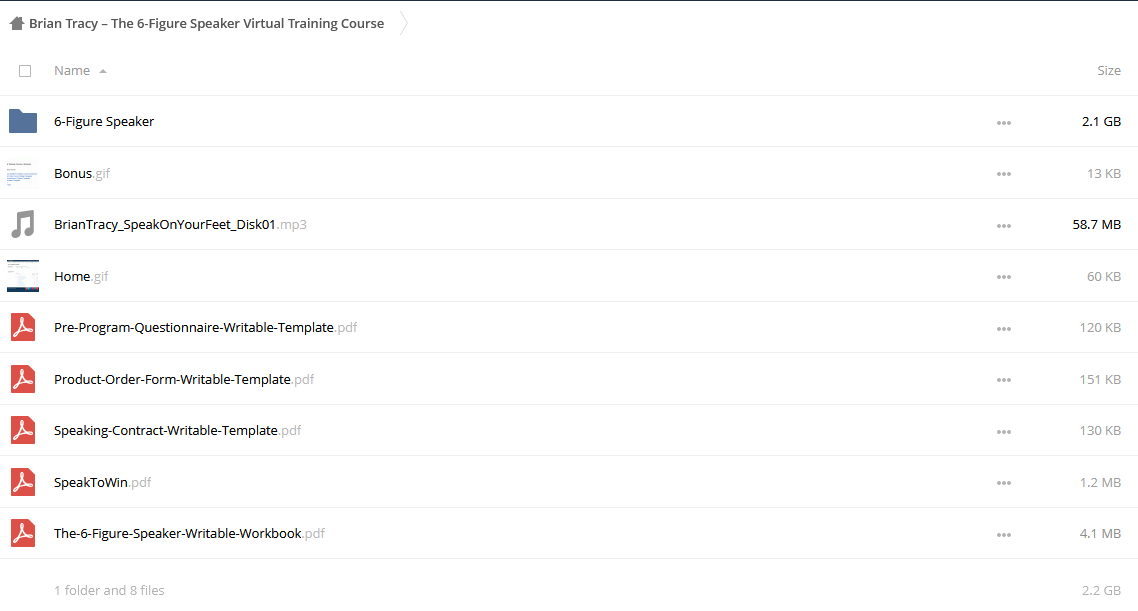Click the PDF icon of Product-Order-Form-Writable-Template
Viewport: 1138px width, 611px height.
point(23,379)
